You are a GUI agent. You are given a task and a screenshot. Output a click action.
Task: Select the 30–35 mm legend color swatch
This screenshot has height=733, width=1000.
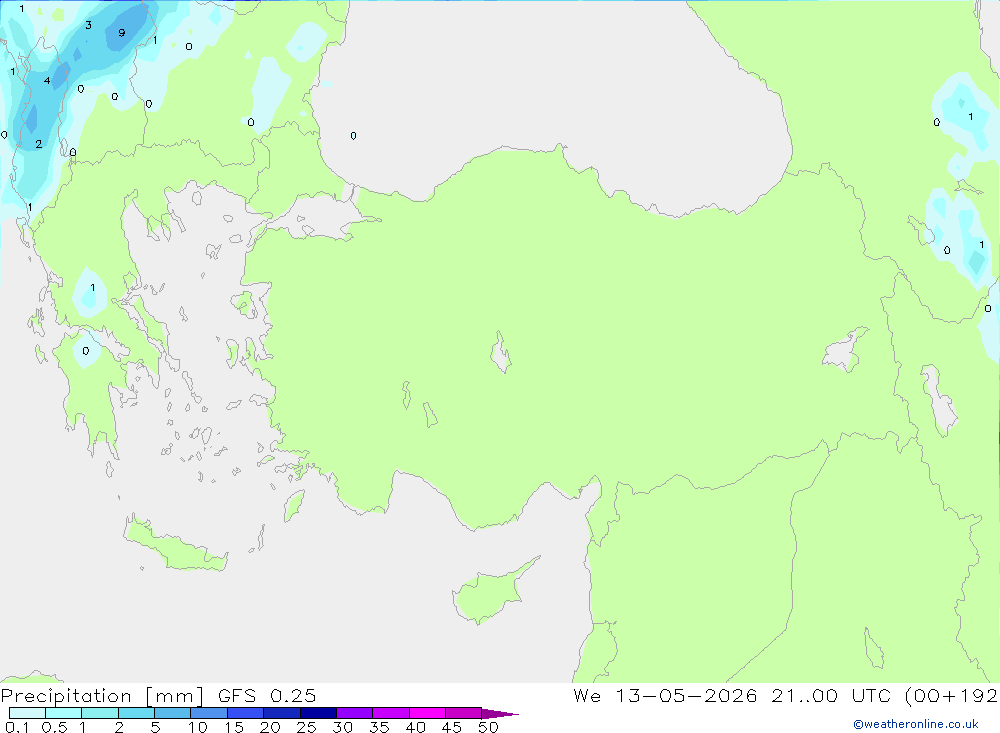click(x=355, y=713)
